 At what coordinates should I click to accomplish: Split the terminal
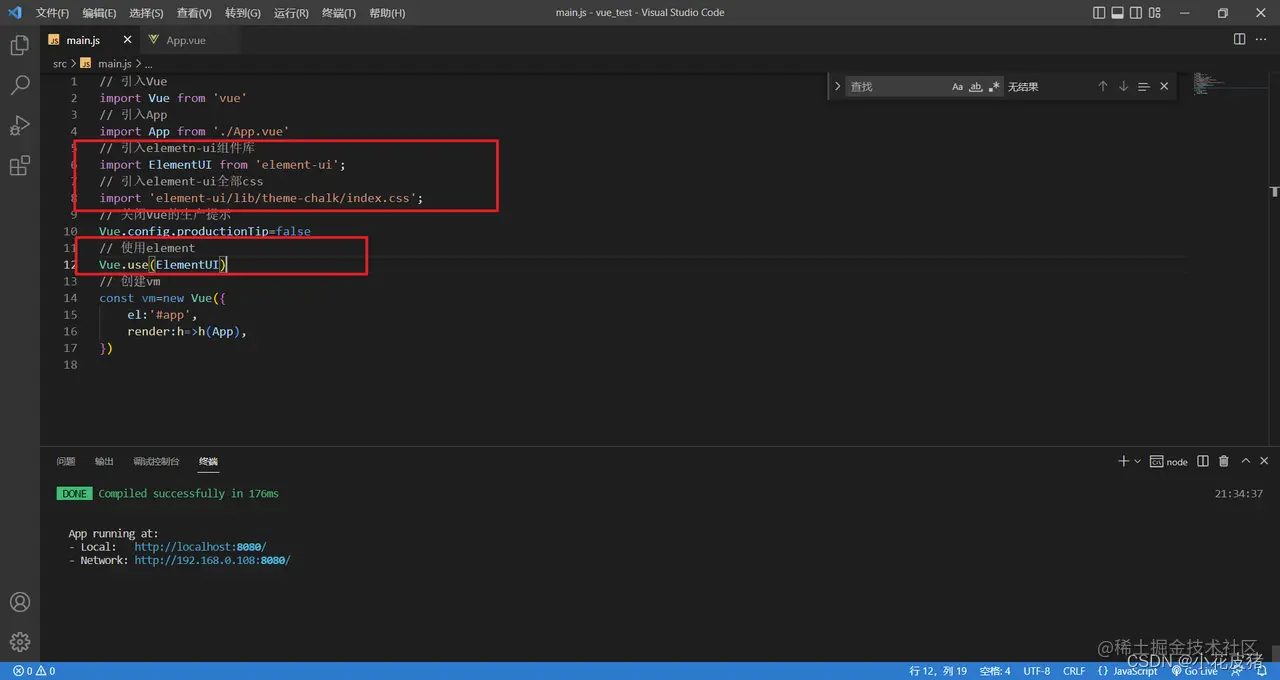coord(1203,461)
